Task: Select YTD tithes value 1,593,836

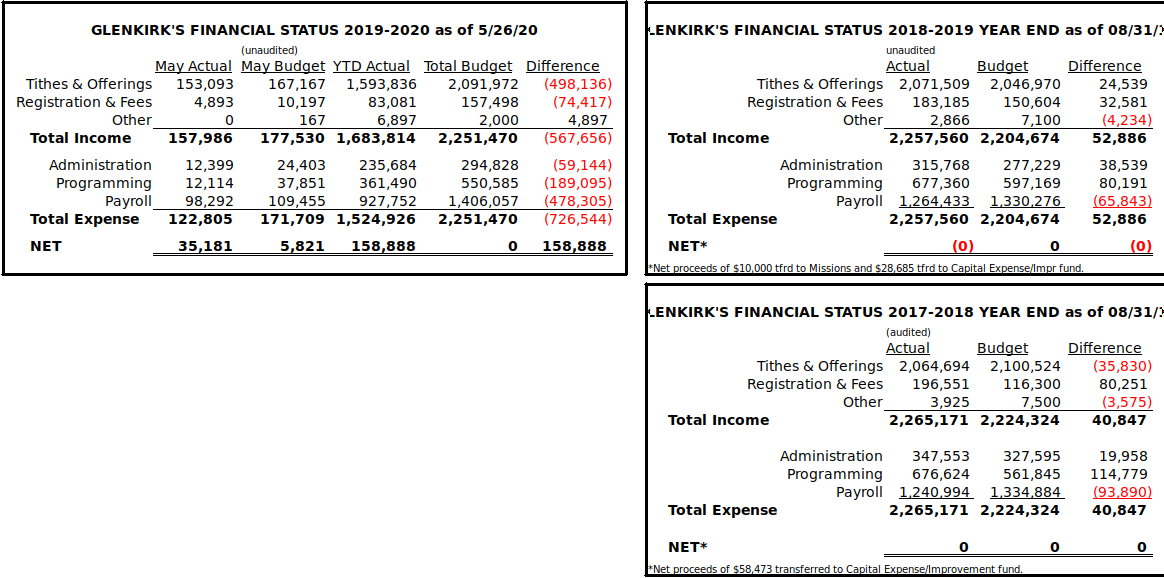Action: click(x=382, y=84)
